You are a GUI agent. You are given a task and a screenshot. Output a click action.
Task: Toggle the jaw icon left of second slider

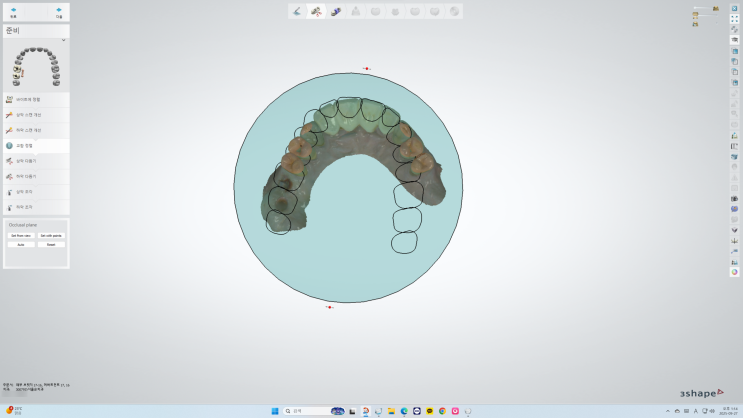tap(695, 15)
